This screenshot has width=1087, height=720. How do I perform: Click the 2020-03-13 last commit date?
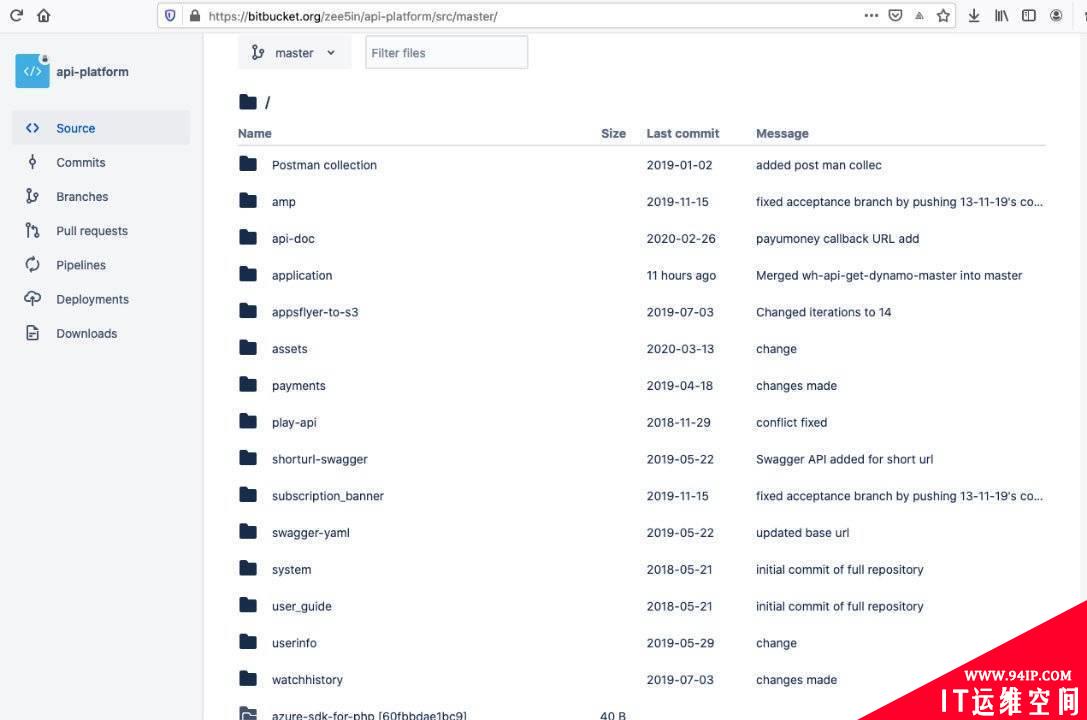point(680,349)
